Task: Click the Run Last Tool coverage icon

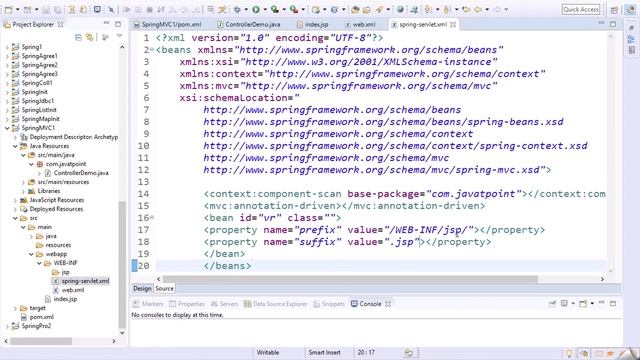Action: point(275,9)
